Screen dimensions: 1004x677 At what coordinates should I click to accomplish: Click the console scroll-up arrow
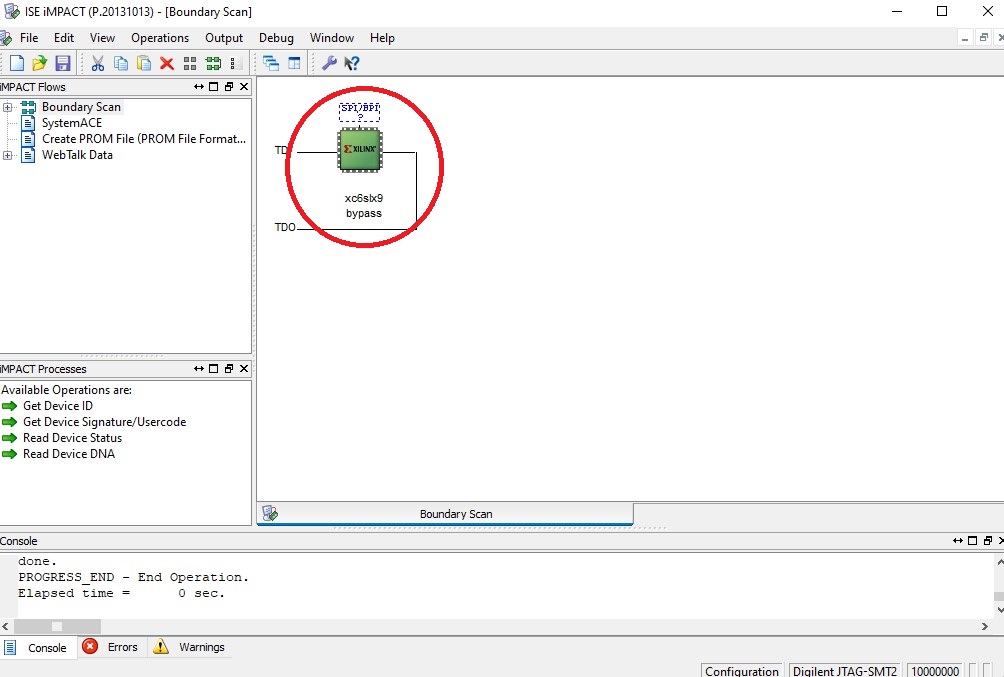pos(1000,562)
